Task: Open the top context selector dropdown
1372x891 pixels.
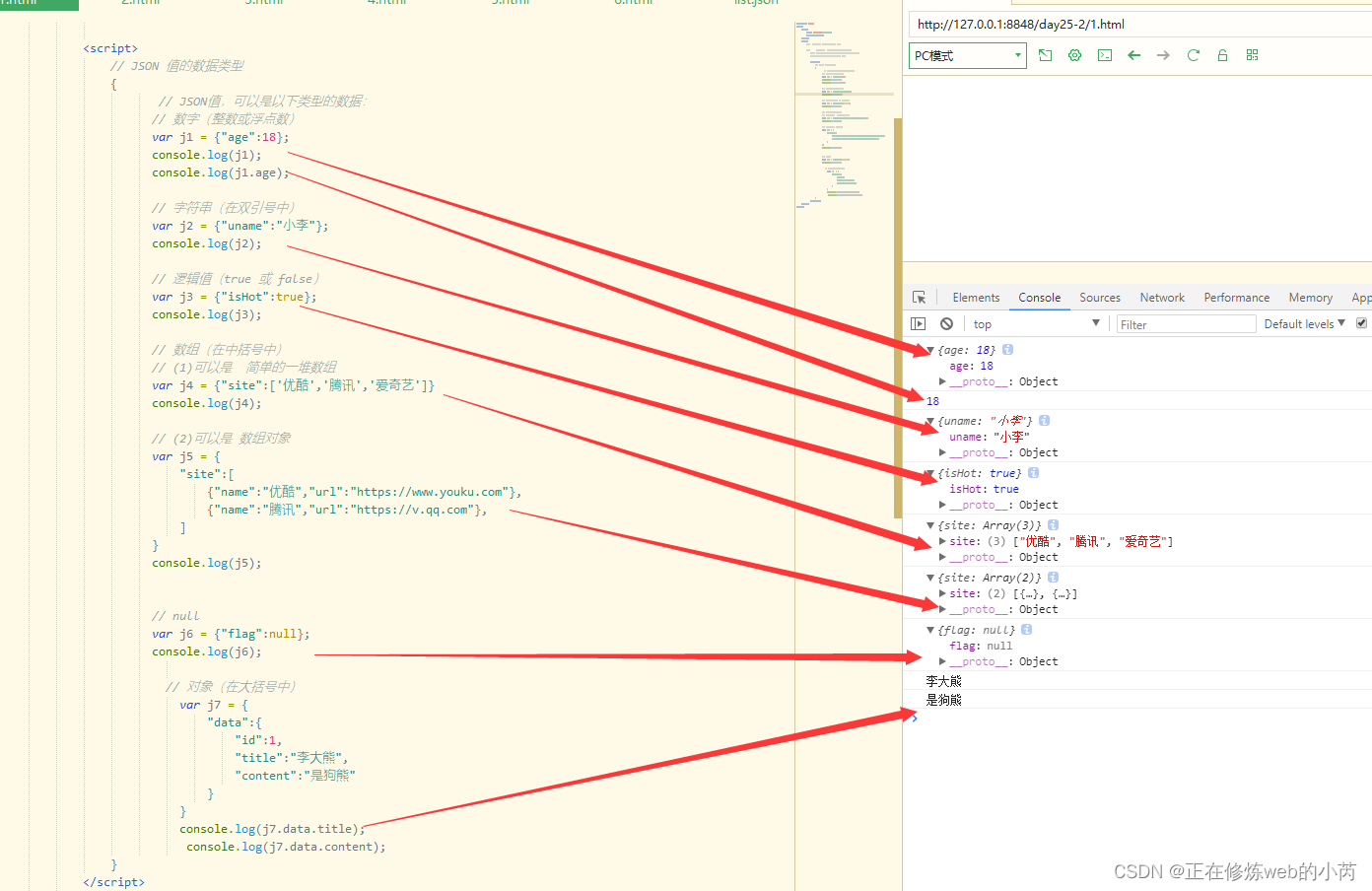Action: (1036, 323)
